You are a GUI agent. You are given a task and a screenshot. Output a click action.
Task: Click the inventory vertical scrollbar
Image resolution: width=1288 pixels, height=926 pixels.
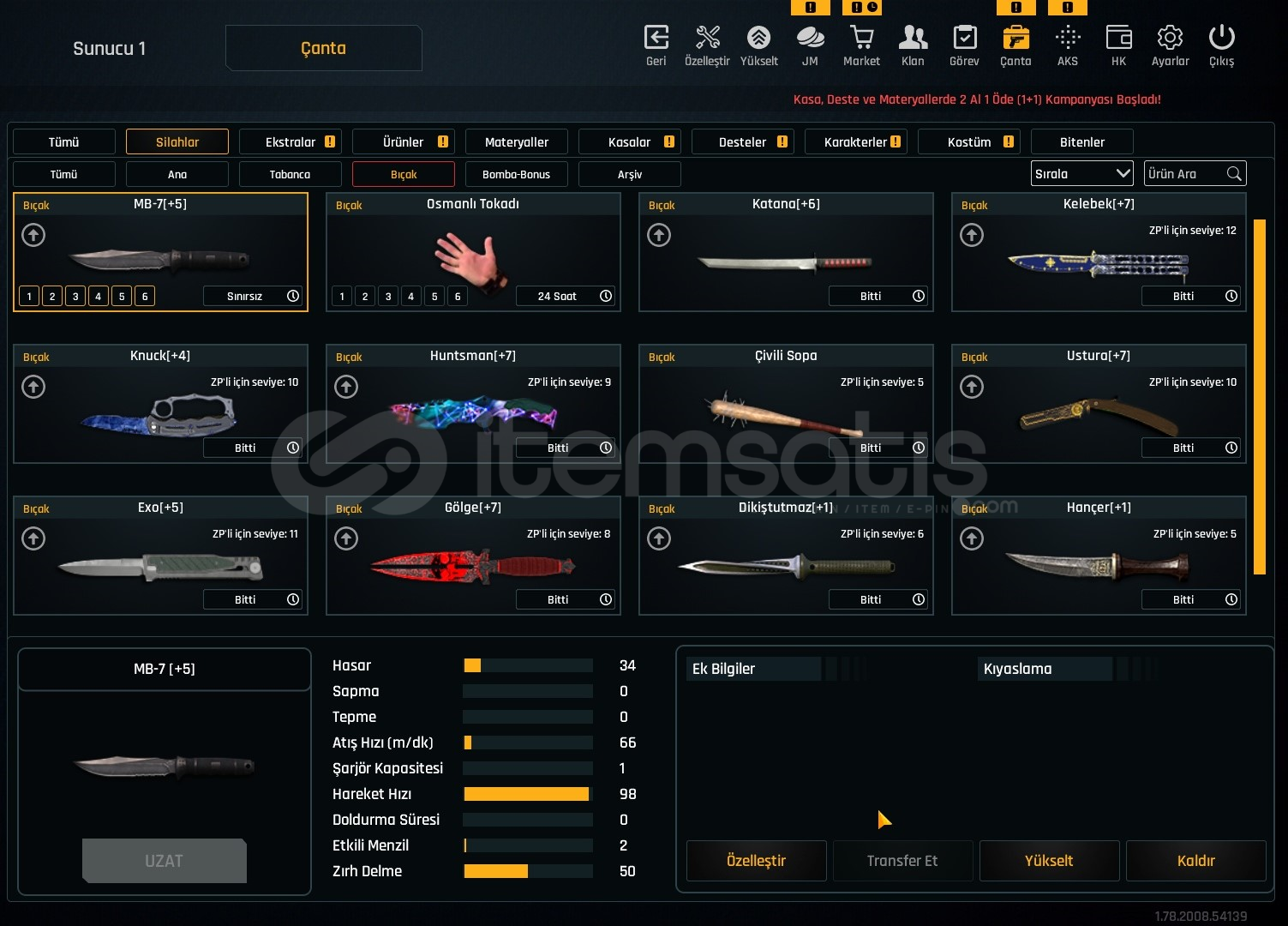(1260, 396)
